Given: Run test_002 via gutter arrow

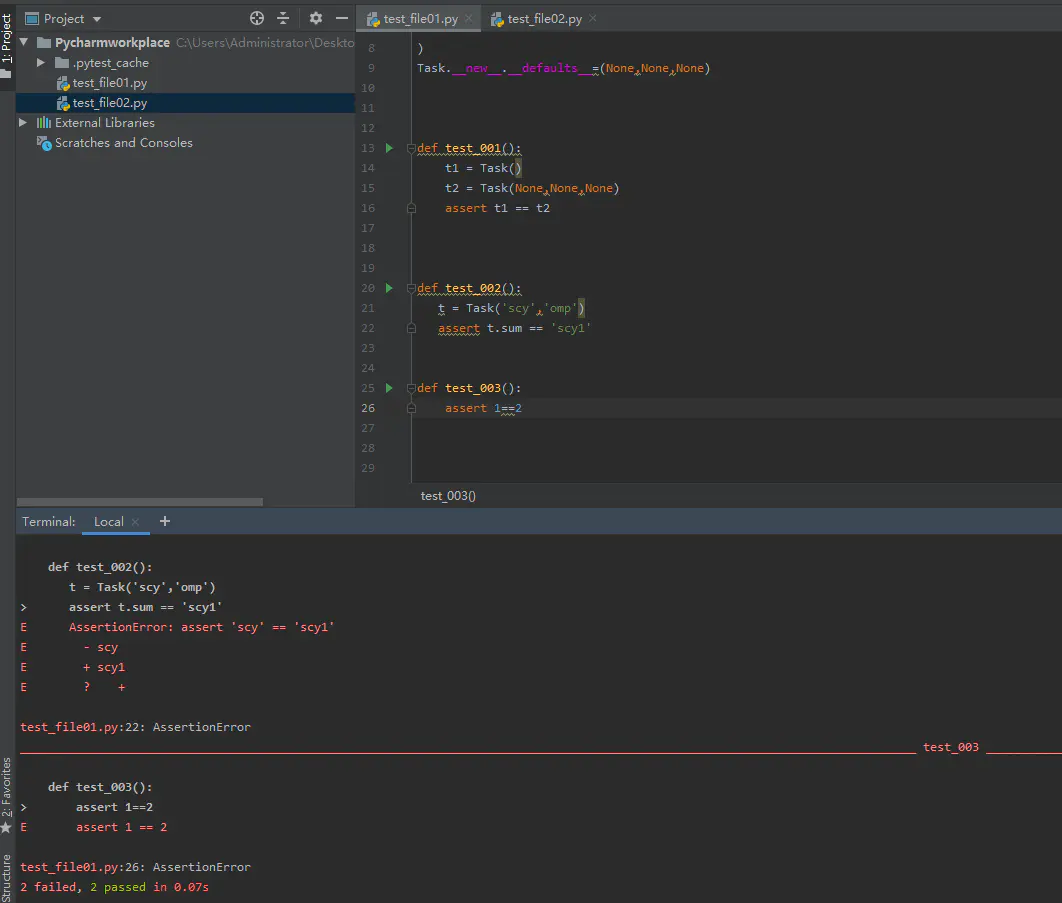Looking at the screenshot, I should point(389,288).
